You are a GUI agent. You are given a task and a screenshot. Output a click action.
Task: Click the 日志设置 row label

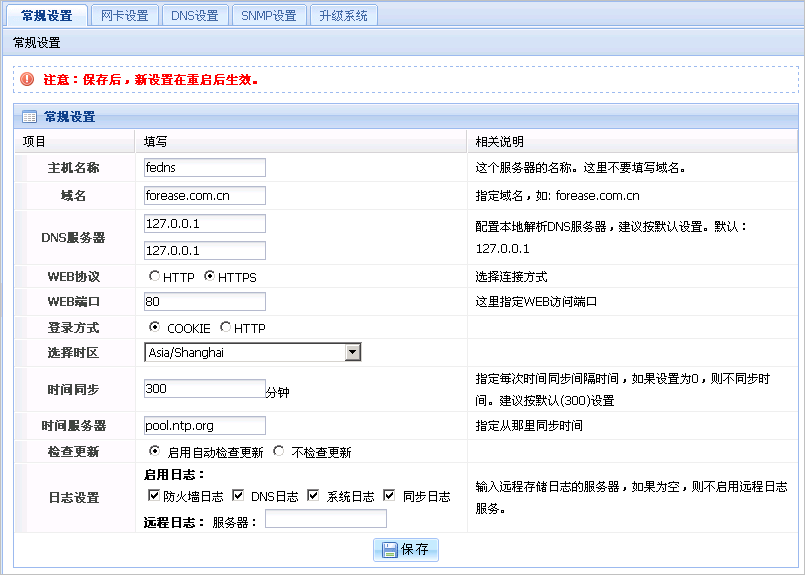coord(74,497)
